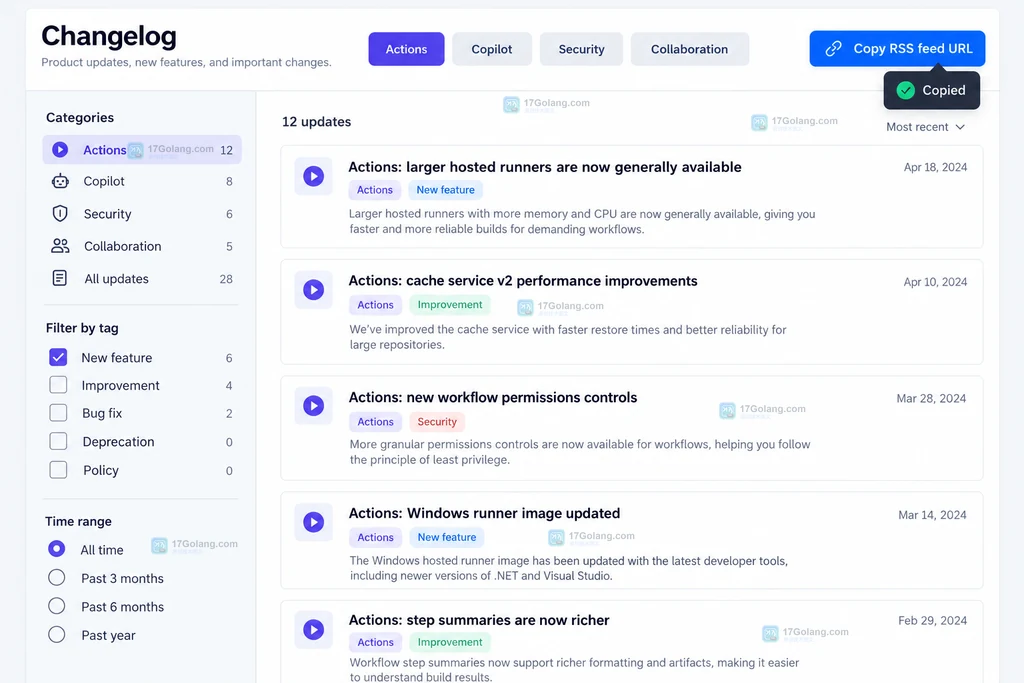The image size is (1024, 683).
Task: Click the 'Filter by tag' section heading
Action: pyautogui.click(x=82, y=328)
